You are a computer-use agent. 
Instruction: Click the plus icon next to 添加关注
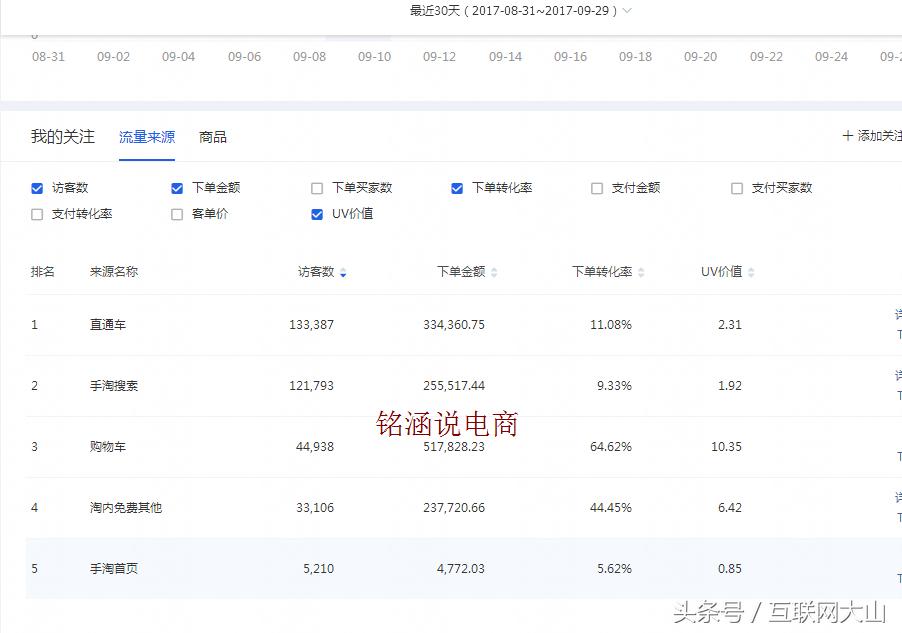tap(849, 135)
